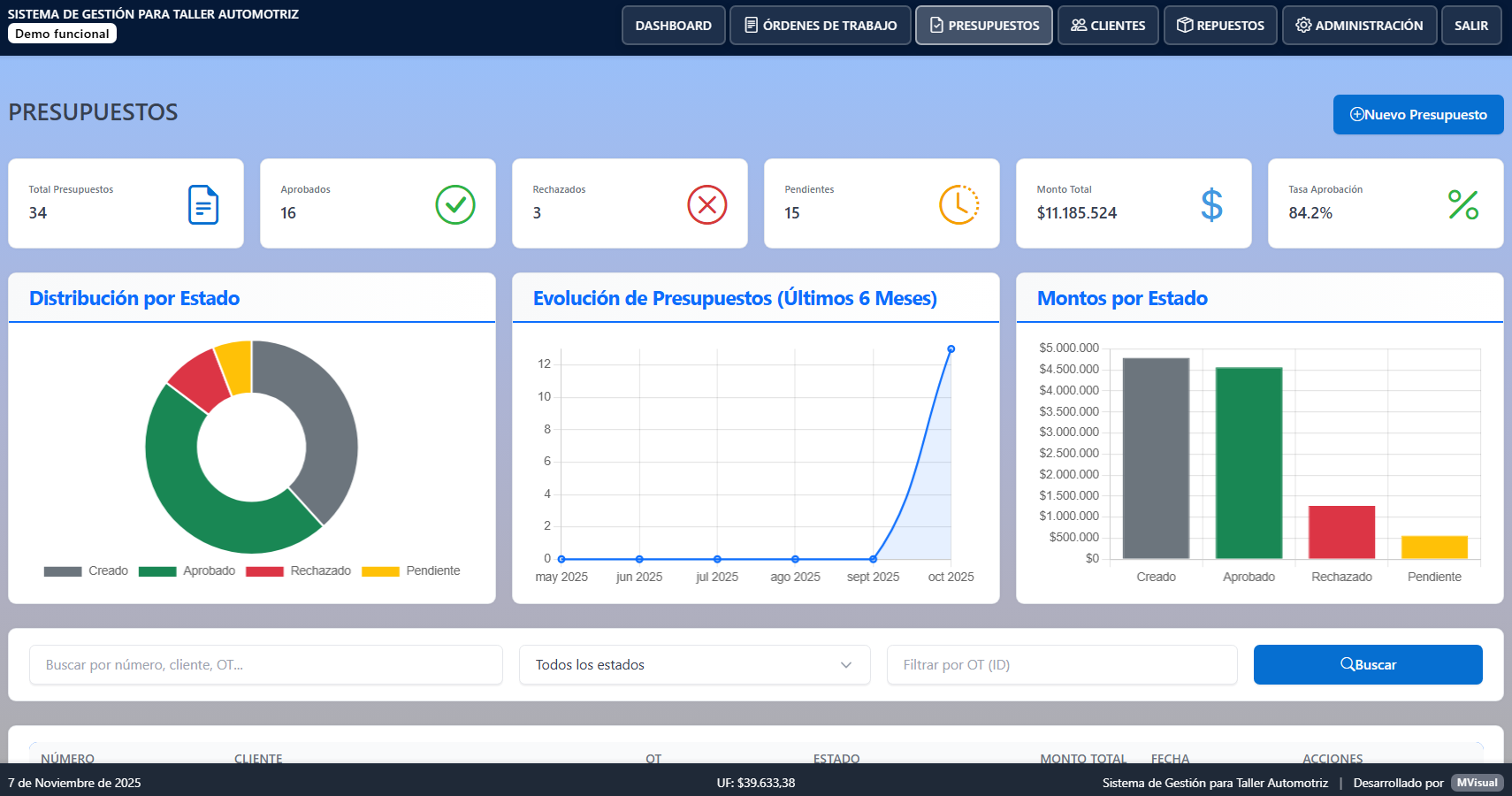Click the red X icon in Rechazados card
The width and height of the screenshot is (1512, 796).
[707, 205]
